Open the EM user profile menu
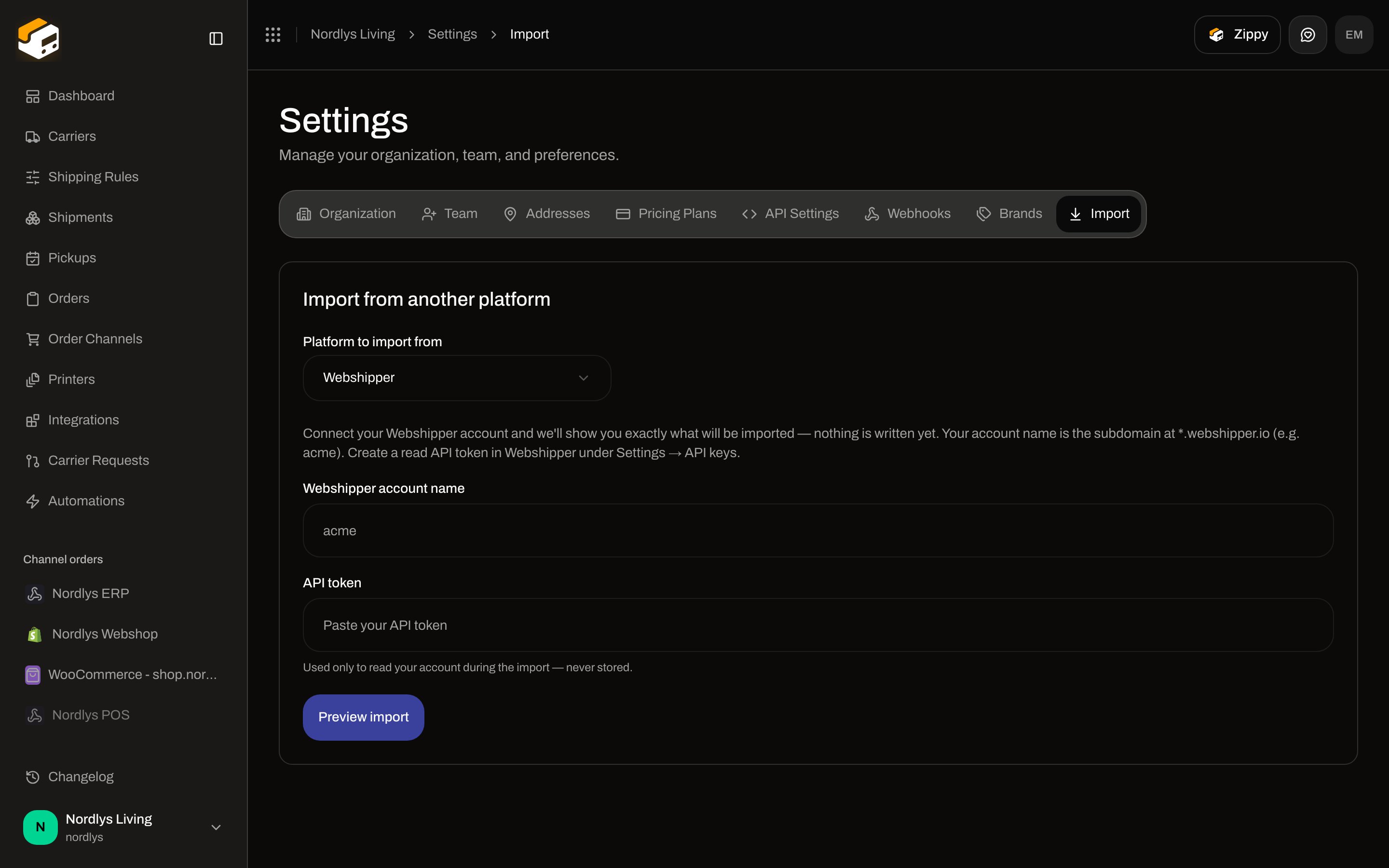The height and width of the screenshot is (868, 1389). 1354,34
